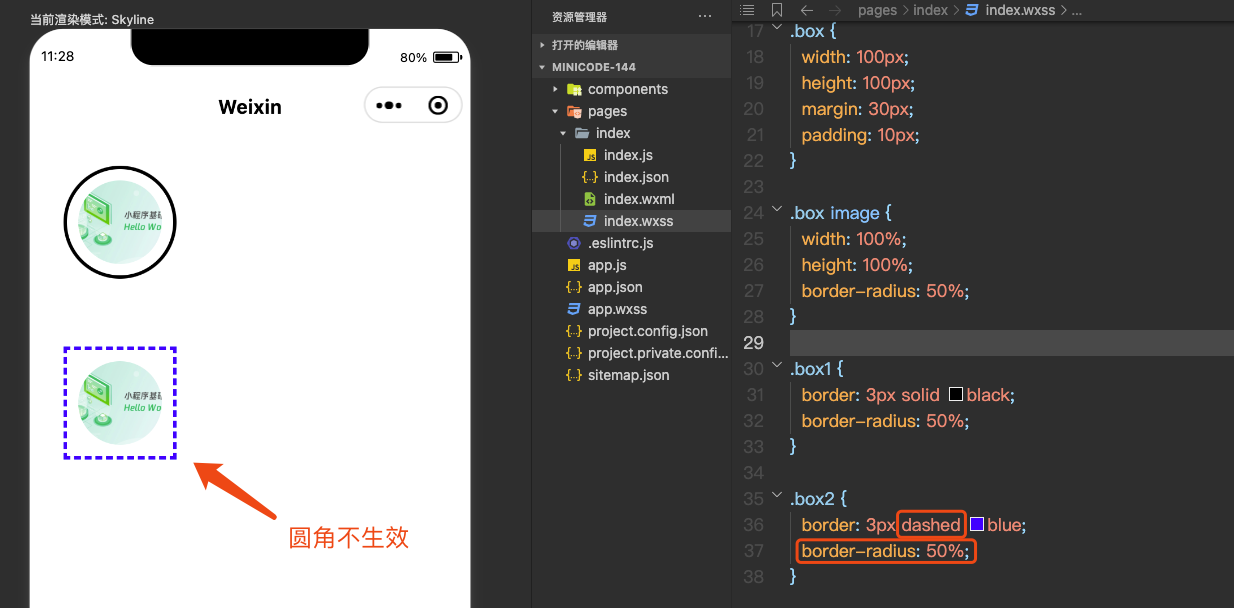
Task: Click the 11:28 time in simulator
Action: (58, 57)
